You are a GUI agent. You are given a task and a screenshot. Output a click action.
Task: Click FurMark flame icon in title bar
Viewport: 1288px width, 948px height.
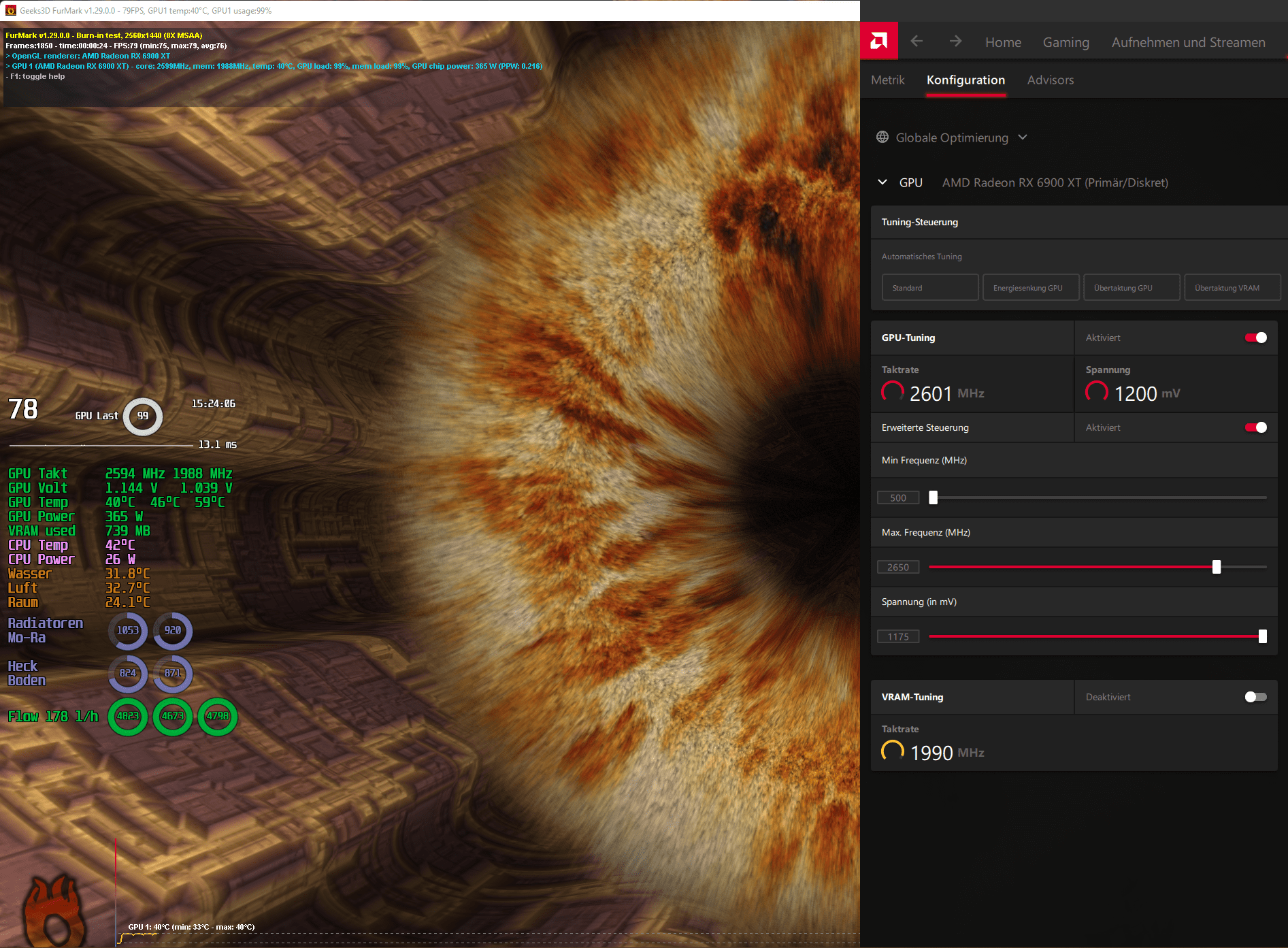click(x=10, y=10)
